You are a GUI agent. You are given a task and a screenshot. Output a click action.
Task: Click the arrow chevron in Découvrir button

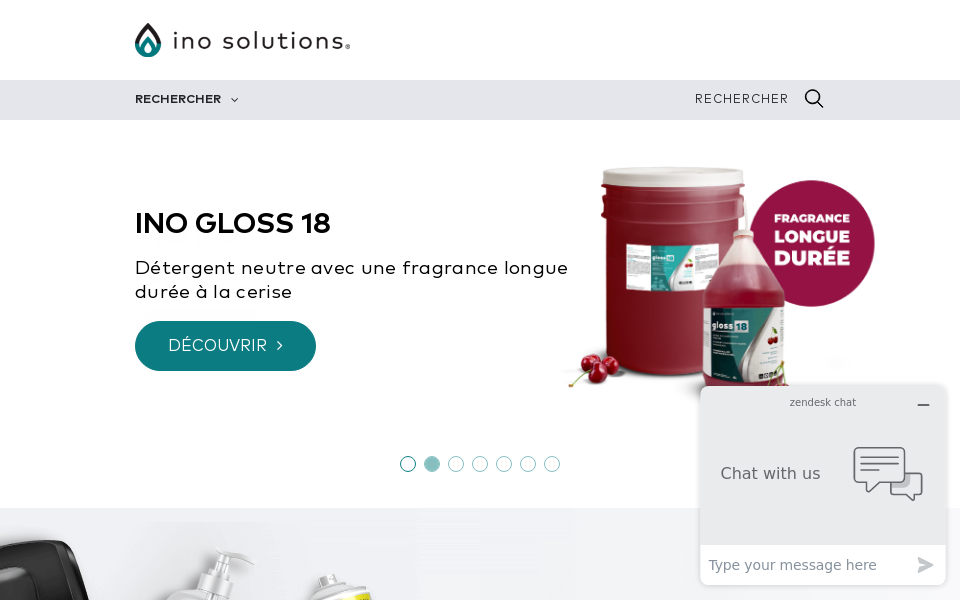[280, 345]
